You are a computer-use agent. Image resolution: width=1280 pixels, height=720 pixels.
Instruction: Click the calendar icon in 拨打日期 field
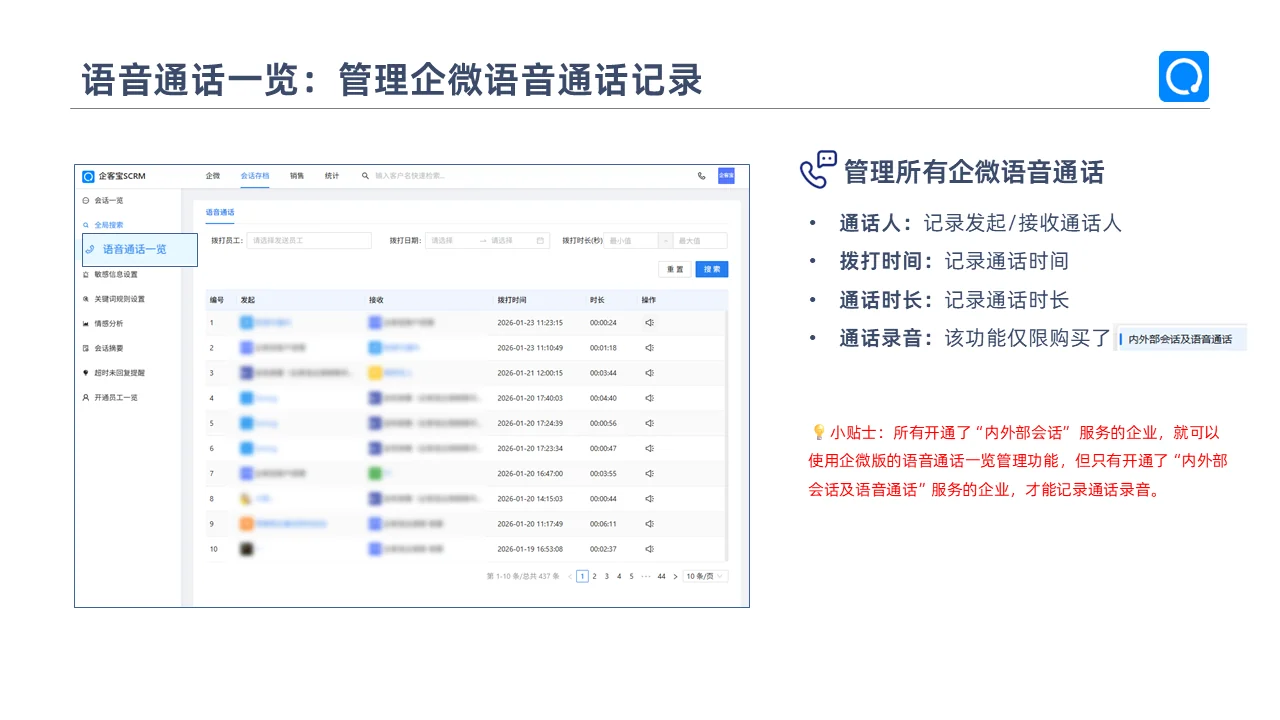click(540, 241)
